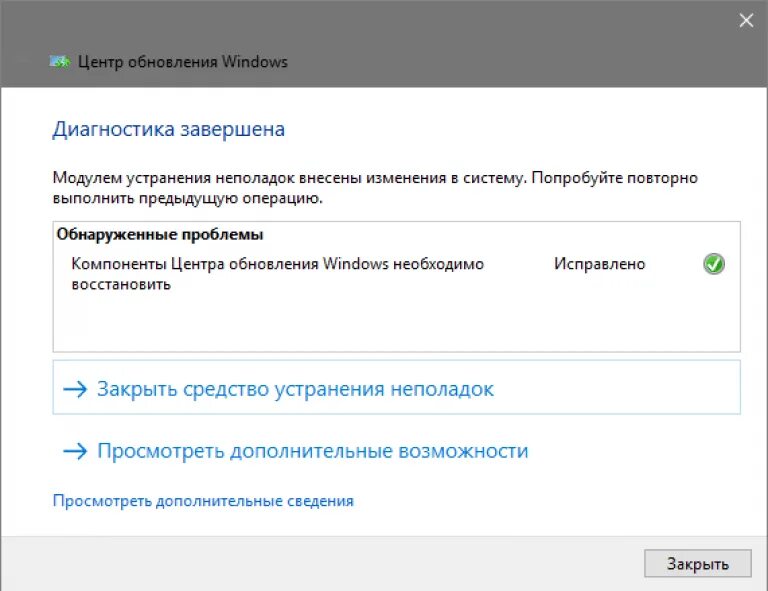Click the Обнаруженные проблемы heading
Screen dimensions: 768x591
(160, 235)
